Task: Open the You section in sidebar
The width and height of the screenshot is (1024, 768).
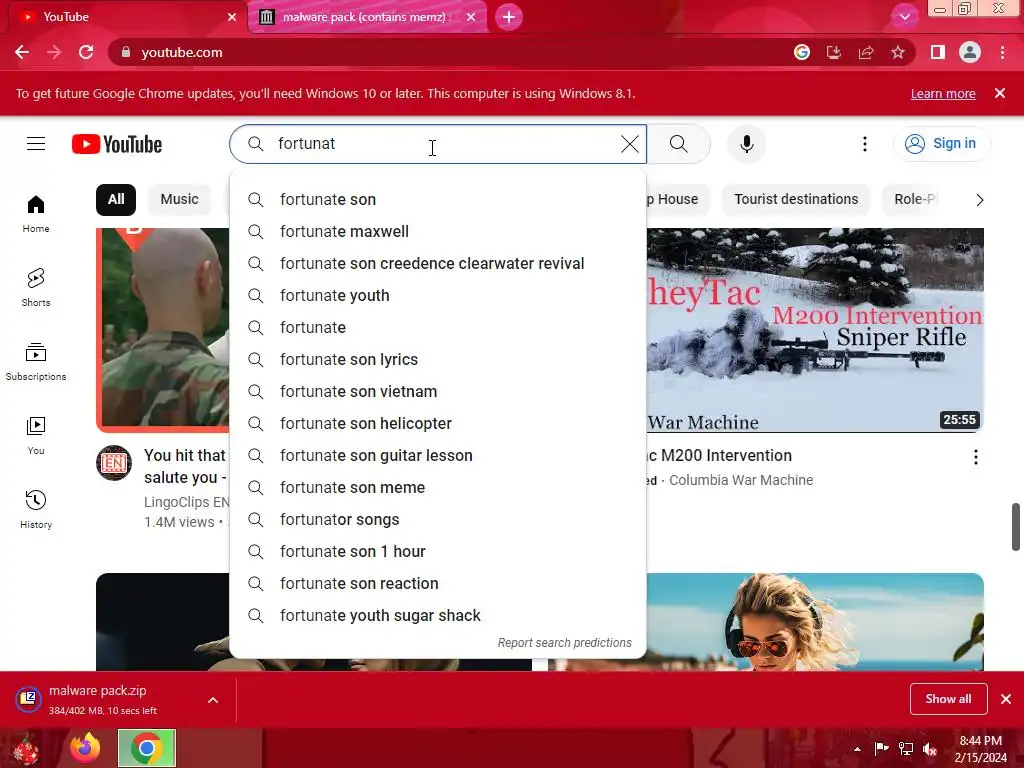Action: pos(36,436)
